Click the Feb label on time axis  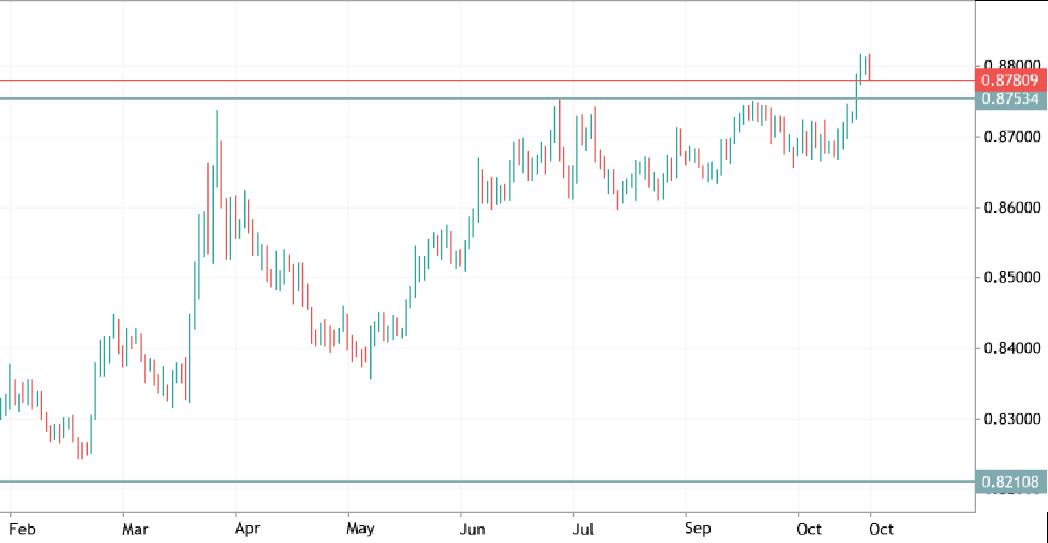[21, 528]
